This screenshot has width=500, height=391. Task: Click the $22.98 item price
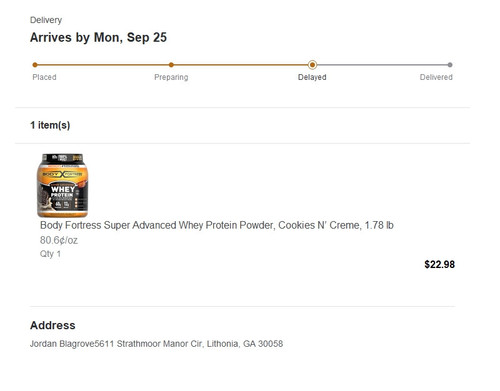[x=439, y=264]
